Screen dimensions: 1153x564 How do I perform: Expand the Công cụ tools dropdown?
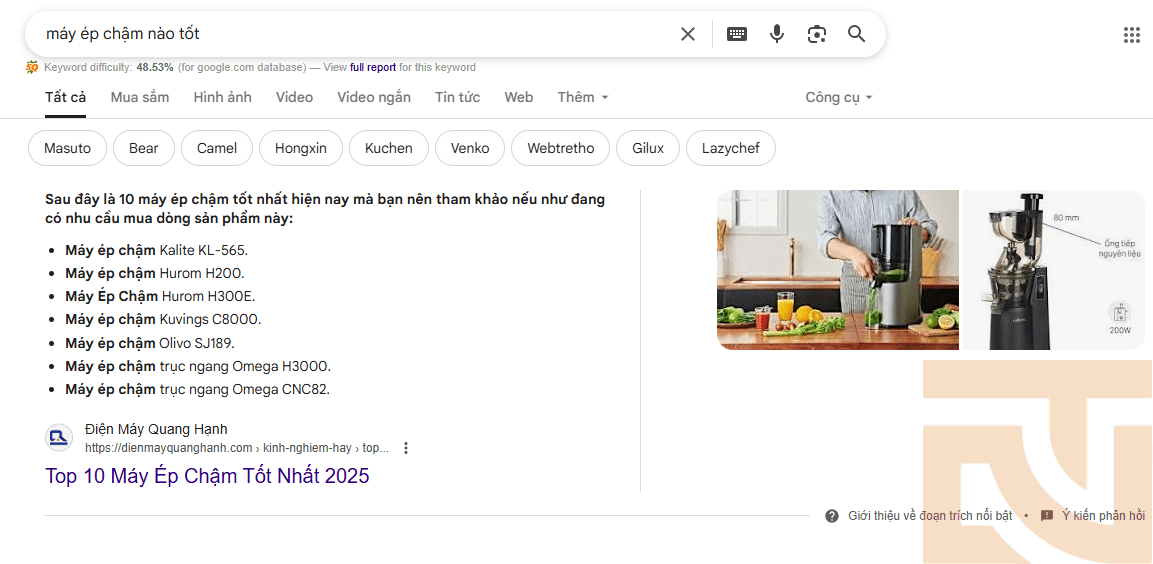click(x=838, y=98)
